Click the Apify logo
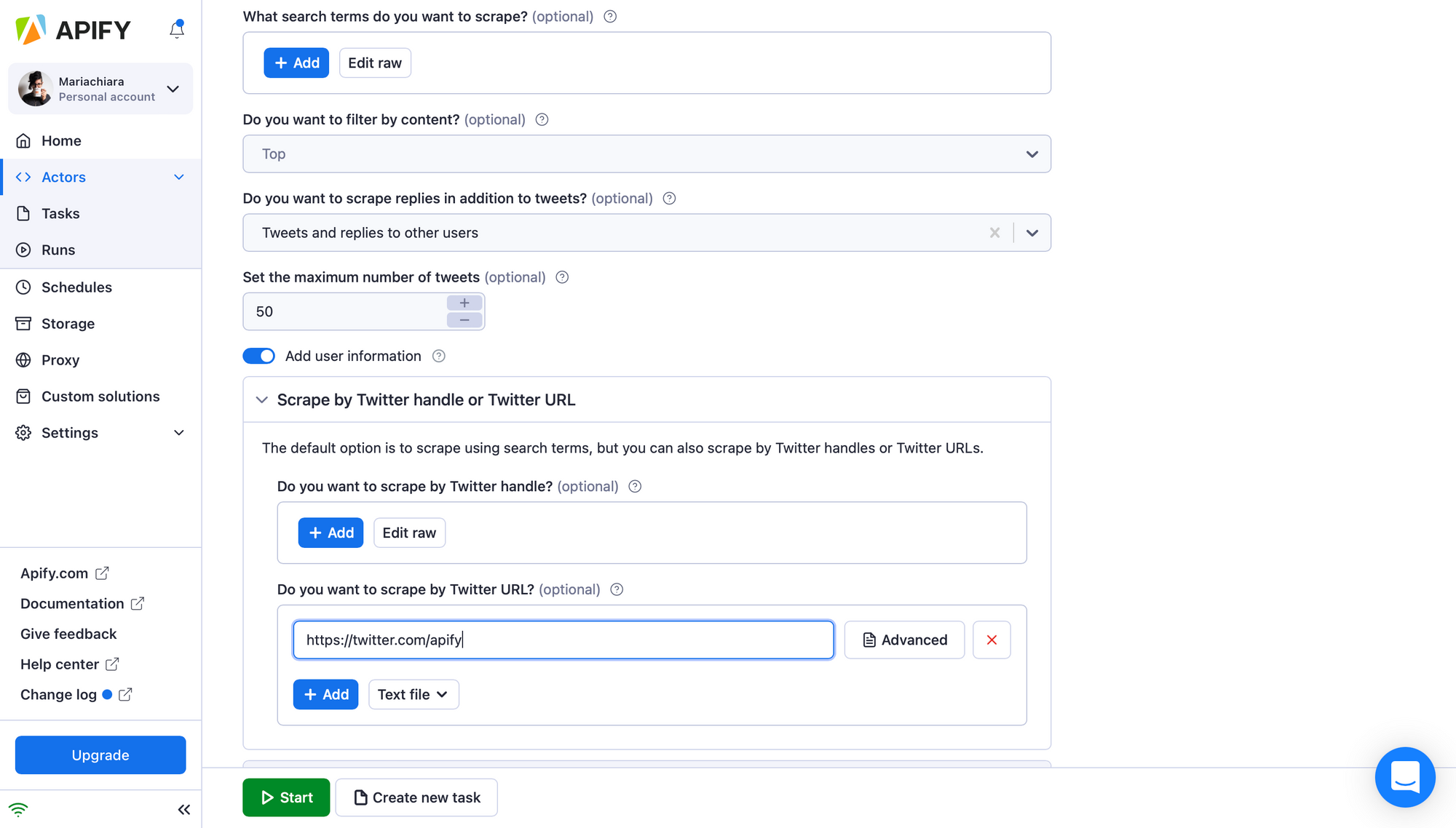Viewport: 1456px width, 828px height. [73, 30]
